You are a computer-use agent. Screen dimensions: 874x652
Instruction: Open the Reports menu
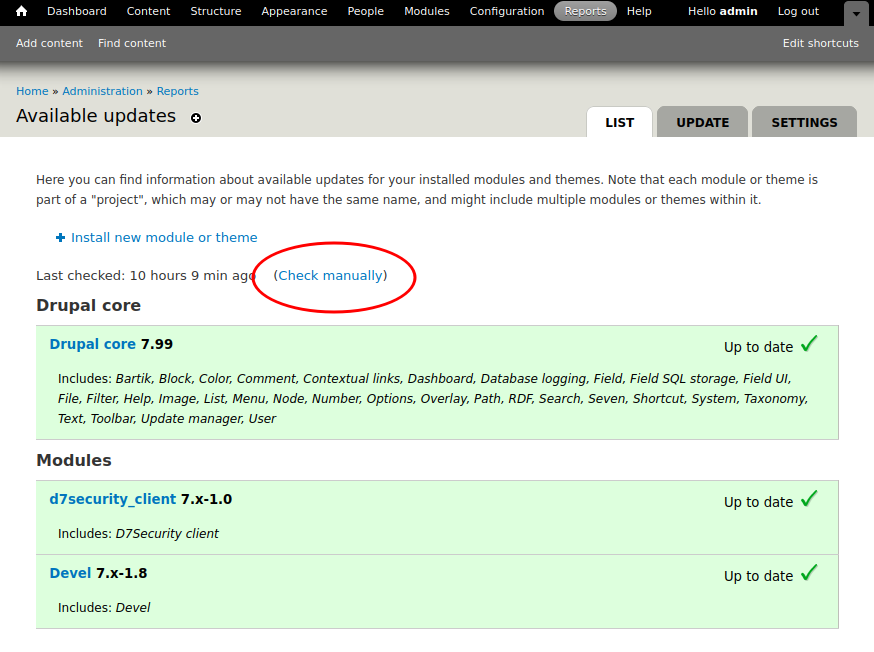pos(585,11)
